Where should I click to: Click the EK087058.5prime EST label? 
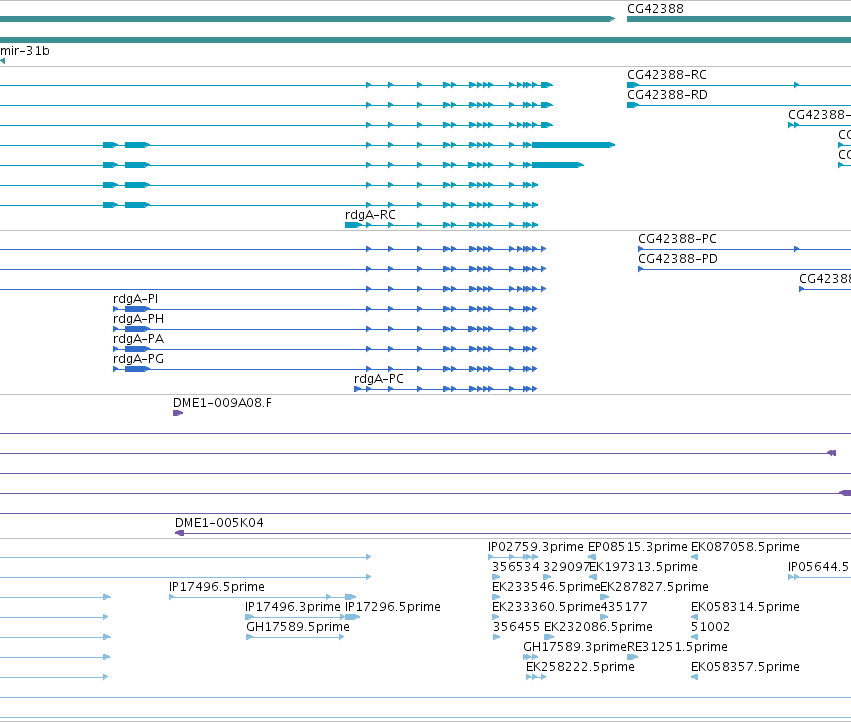point(745,547)
